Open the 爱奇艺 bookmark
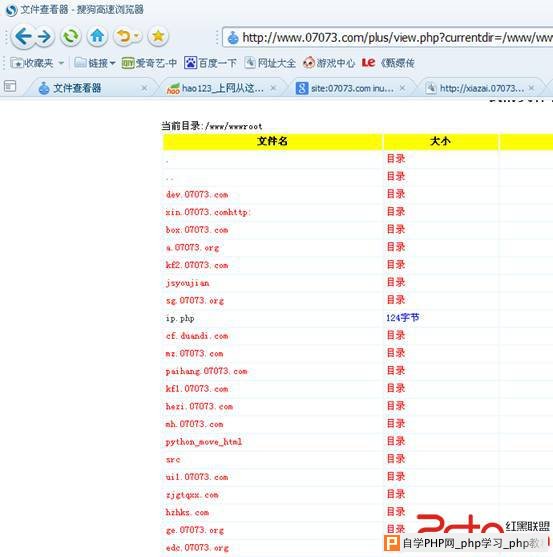The image size is (553, 557). [x=149, y=63]
